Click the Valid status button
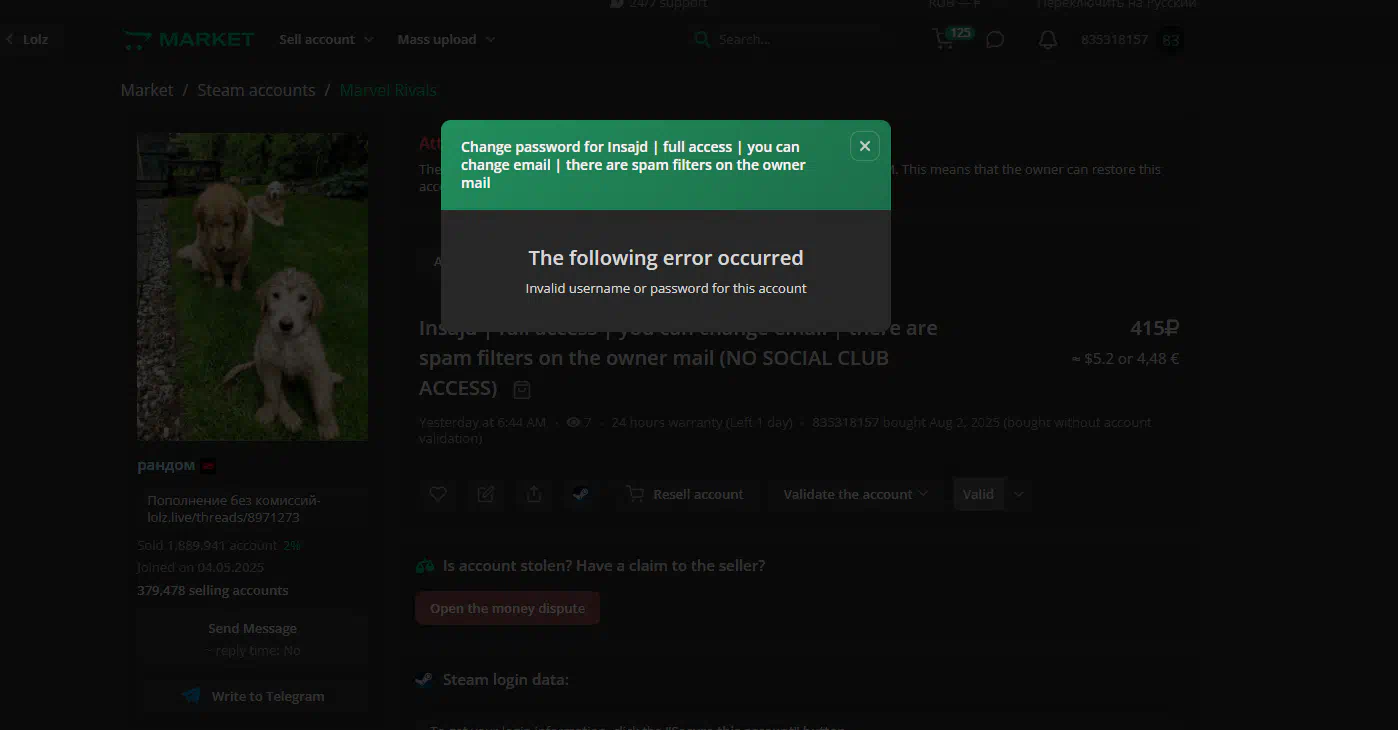The width and height of the screenshot is (1398, 730). 978,494
